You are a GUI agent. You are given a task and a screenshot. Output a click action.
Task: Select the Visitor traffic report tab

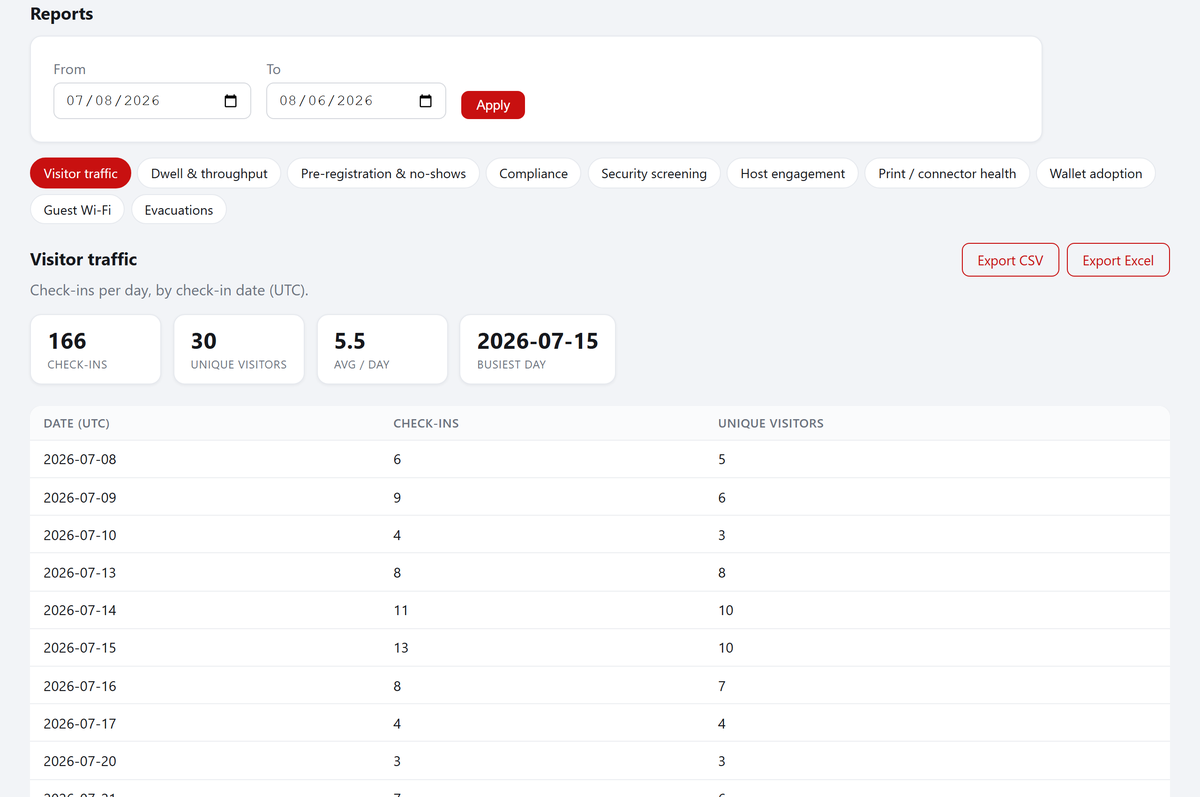point(81,173)
